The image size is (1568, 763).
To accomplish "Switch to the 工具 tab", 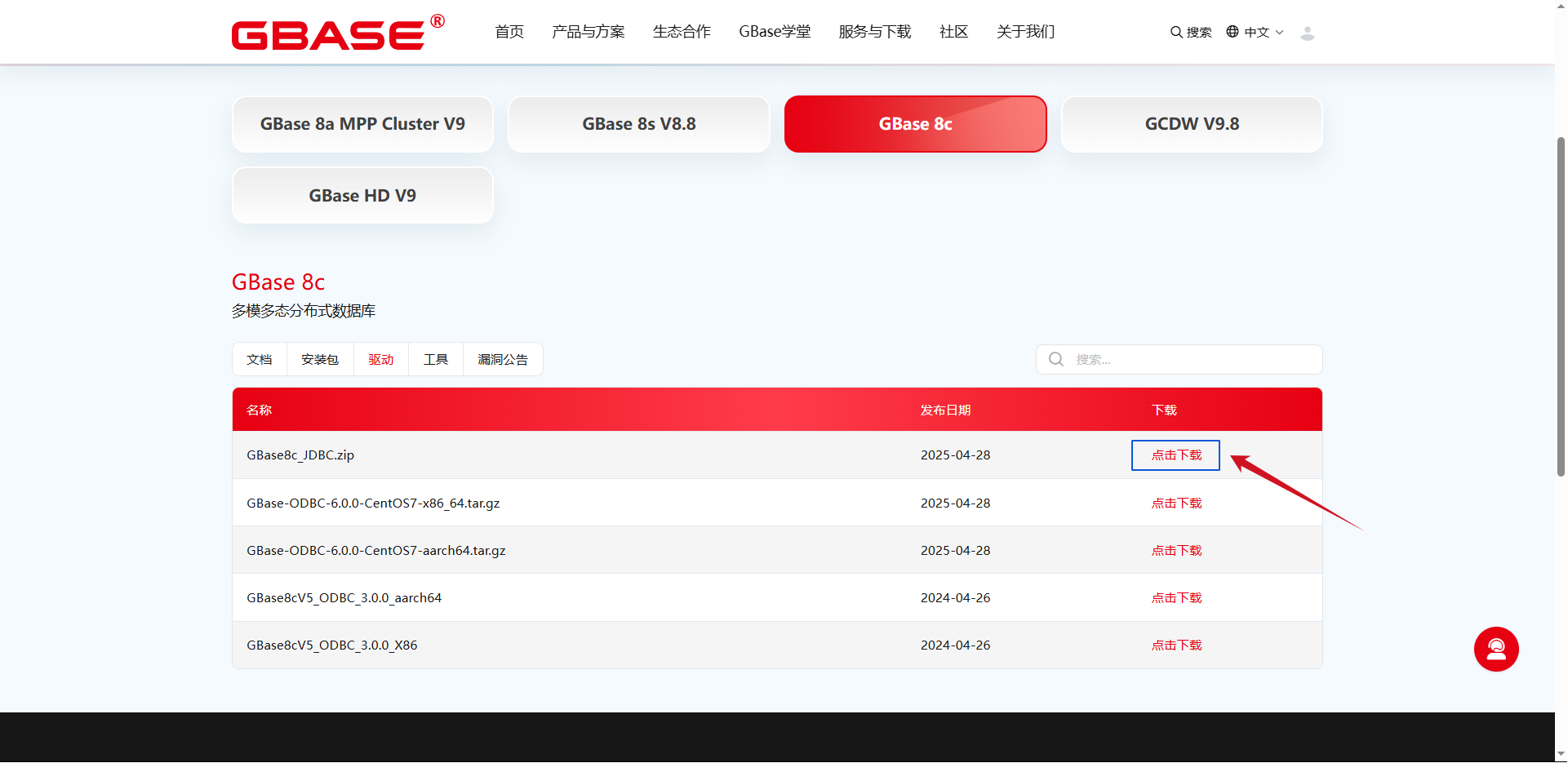I will [436, 360].
